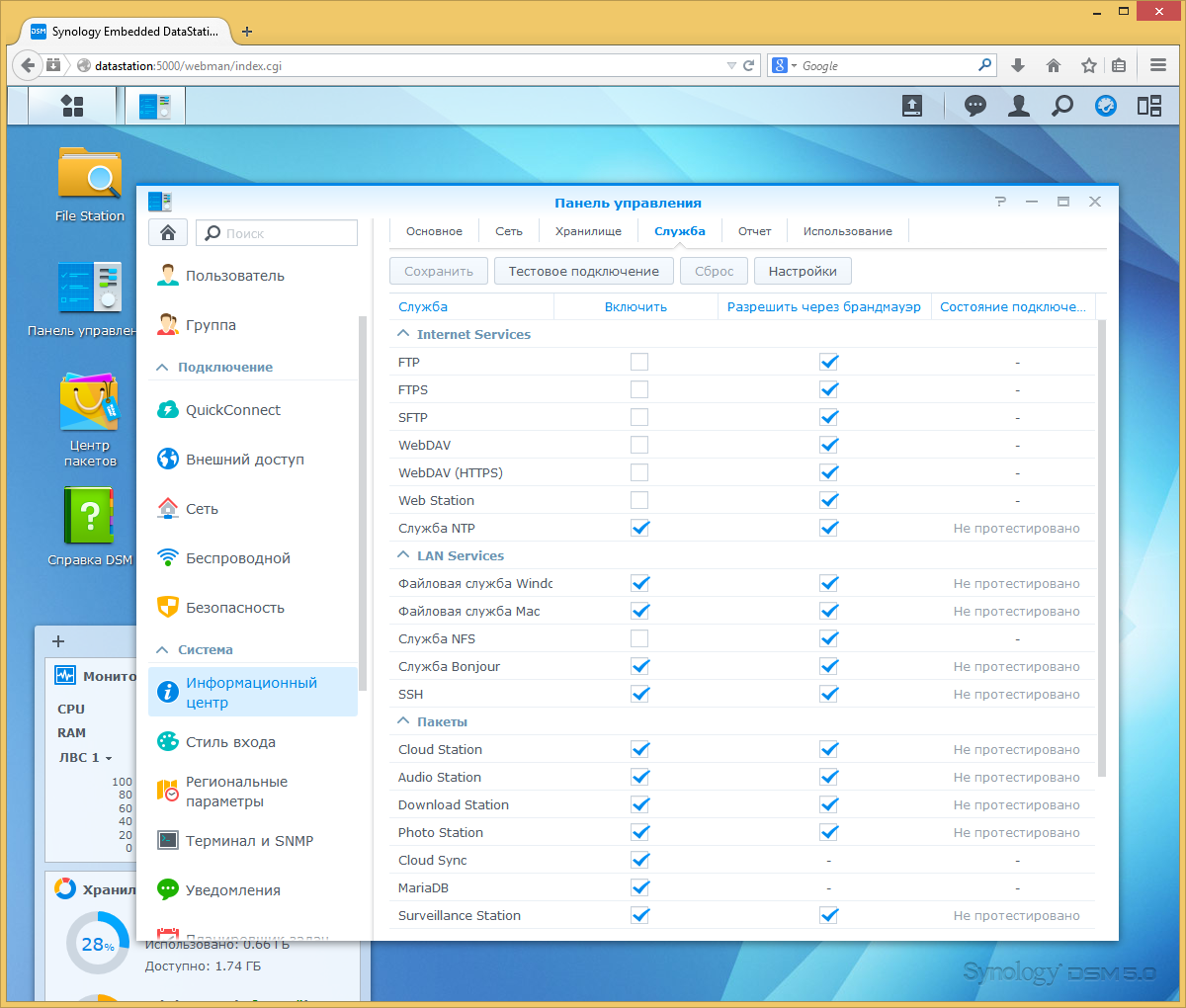
Task: Open the ЛВС 1 dropdown in monitor widget
Action: [86, 757]
